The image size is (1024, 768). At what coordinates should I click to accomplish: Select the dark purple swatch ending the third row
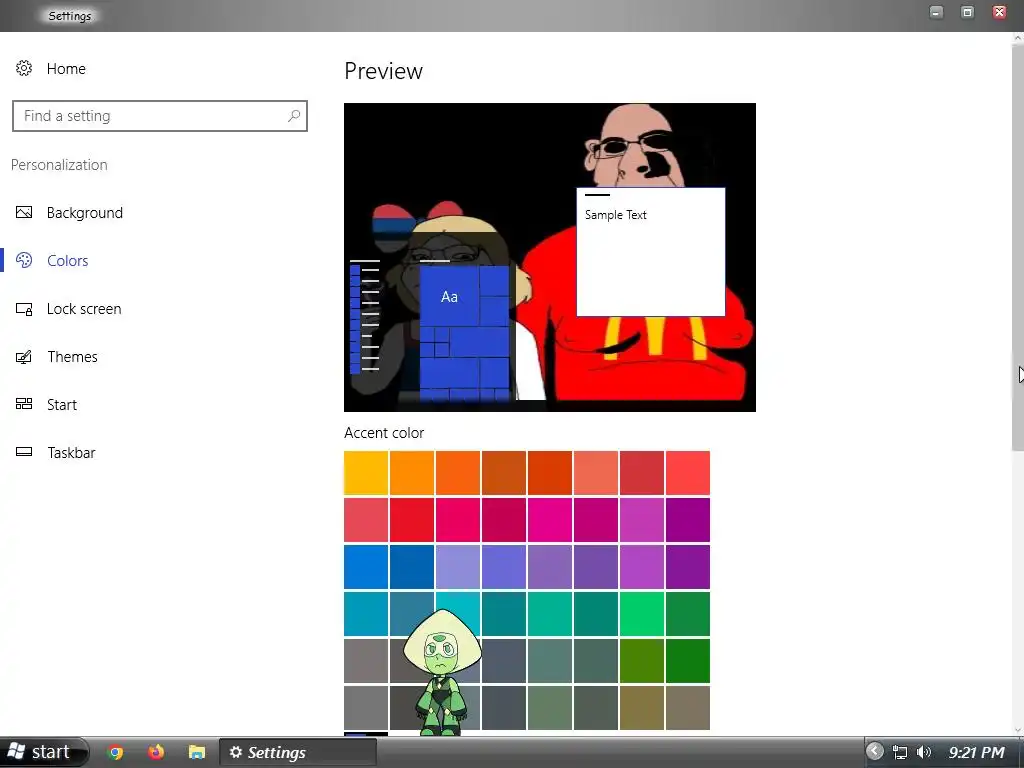coord(688,567)
